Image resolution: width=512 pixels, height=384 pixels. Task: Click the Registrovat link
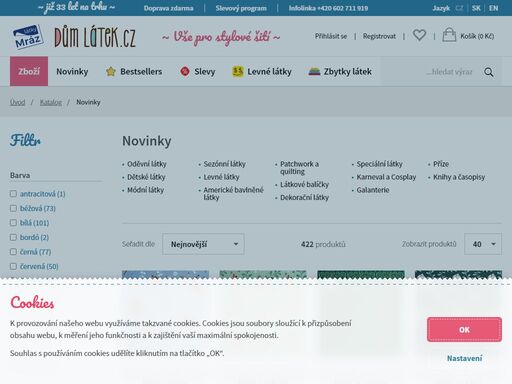pos(379,36)
